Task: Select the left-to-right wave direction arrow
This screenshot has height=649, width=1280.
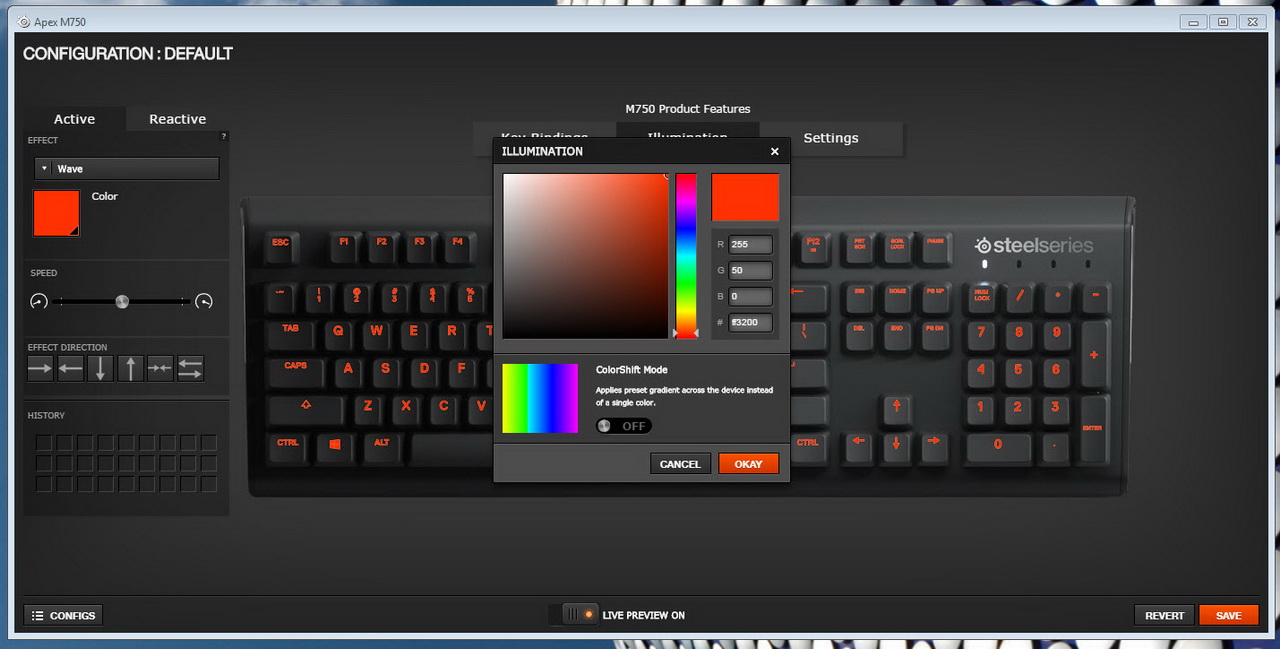Action: (x=40, y=369)
